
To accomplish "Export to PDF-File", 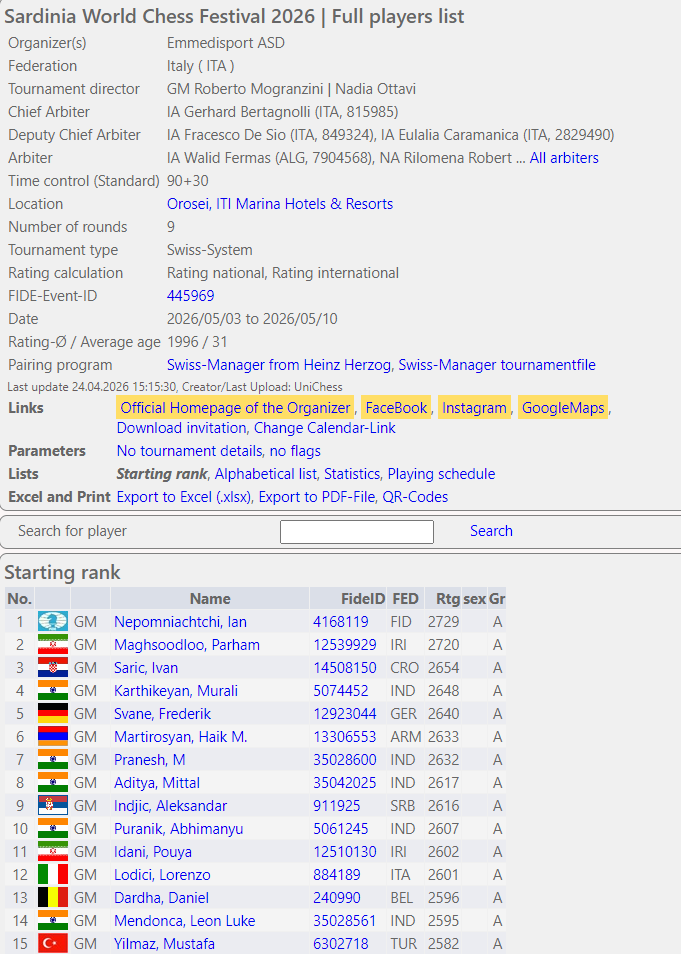I will tap(316, 497).
